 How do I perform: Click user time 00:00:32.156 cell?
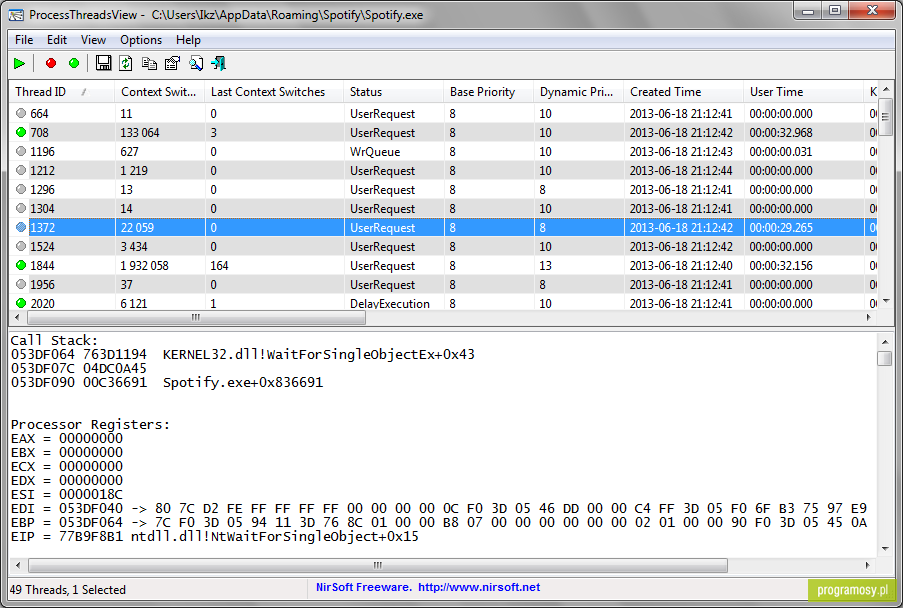click(x=781, y=265)
